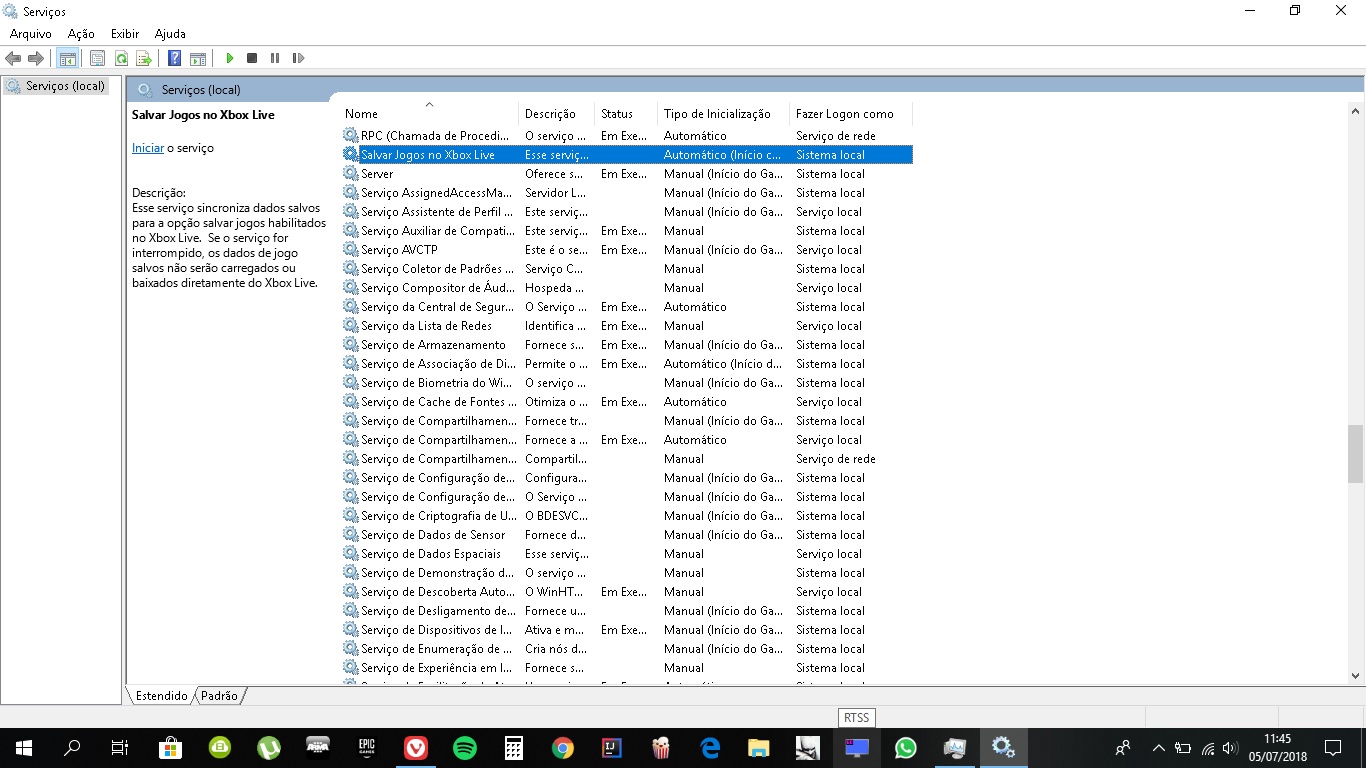1366x768 pixels.
Task: Open the Properties toolbar icon
Action: (97, 59)
